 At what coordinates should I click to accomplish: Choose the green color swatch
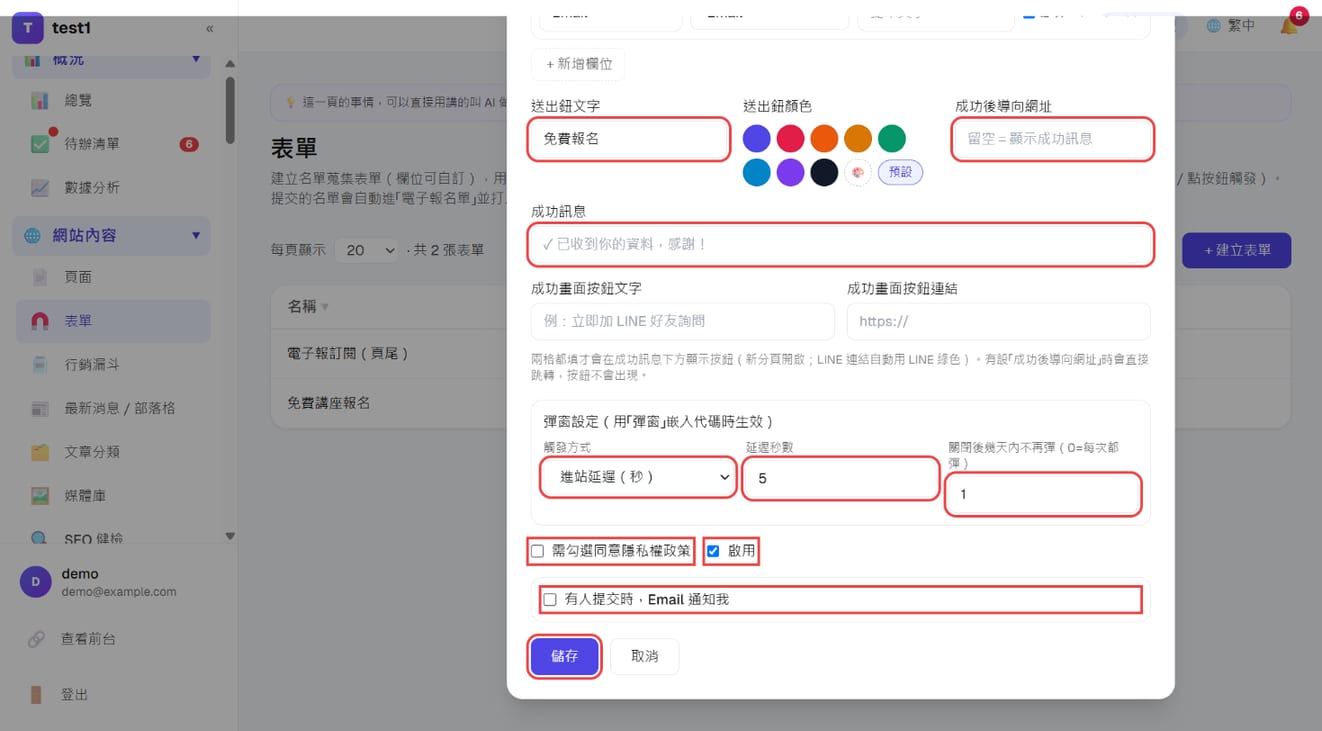pos(892,138)
